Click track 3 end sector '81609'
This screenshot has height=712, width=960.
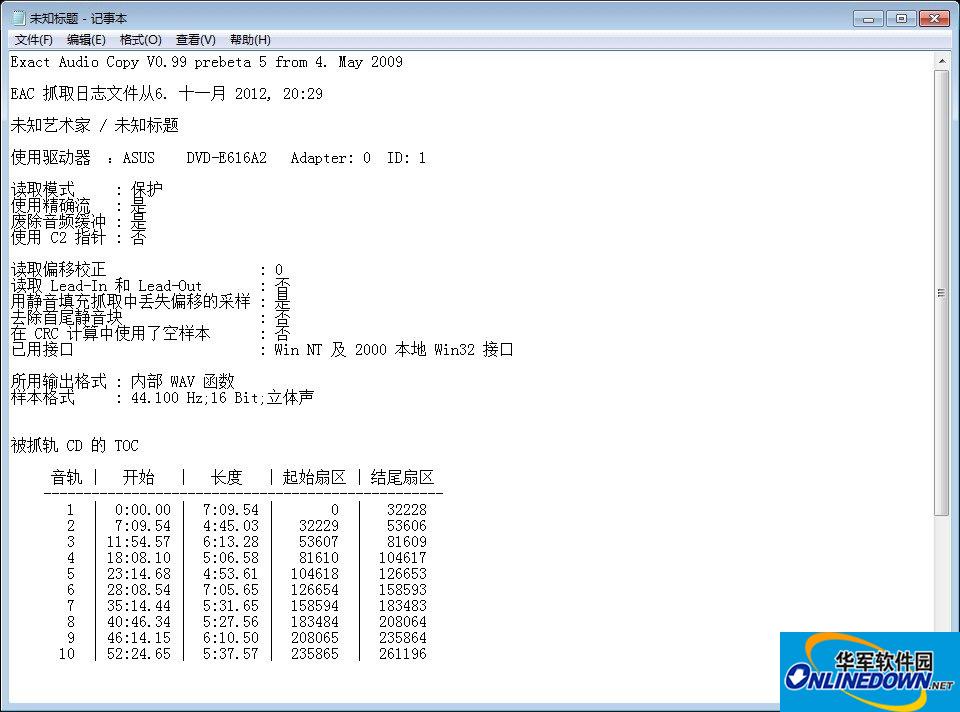coord(407,542)
